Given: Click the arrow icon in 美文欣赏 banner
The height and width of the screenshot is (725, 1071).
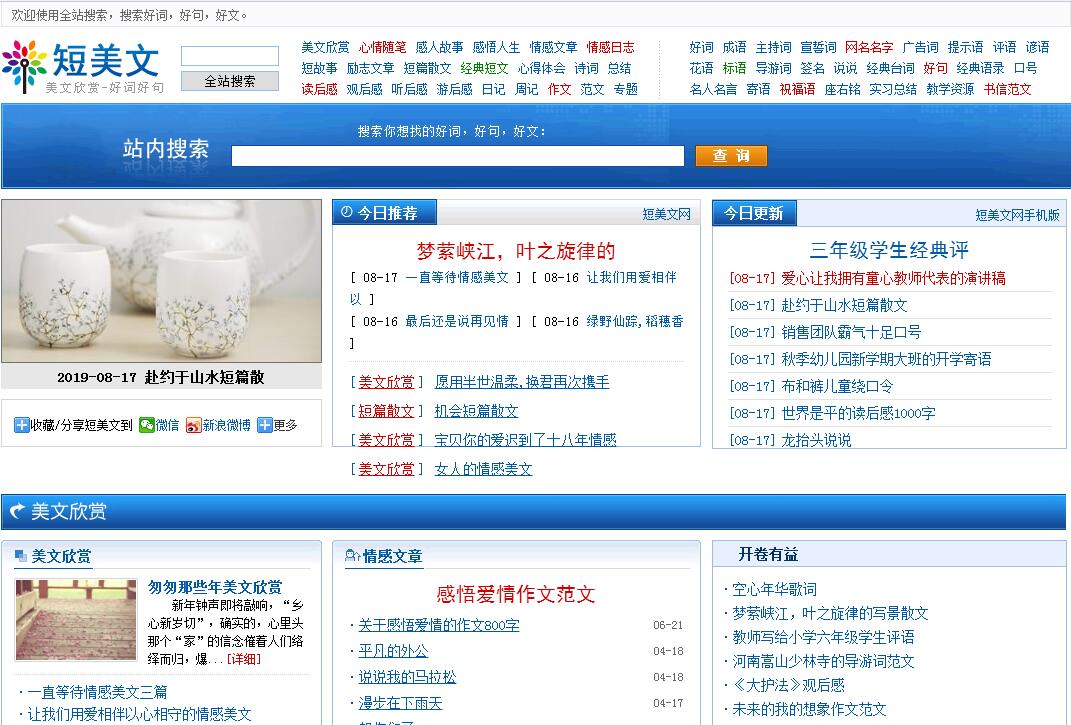Looking at the screenshot, I should point(17,512).
